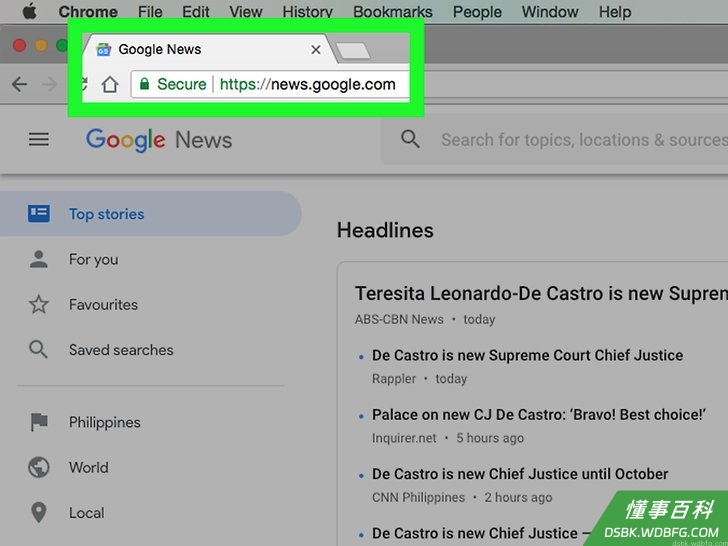Open the View menu

(x=246, y=11)
